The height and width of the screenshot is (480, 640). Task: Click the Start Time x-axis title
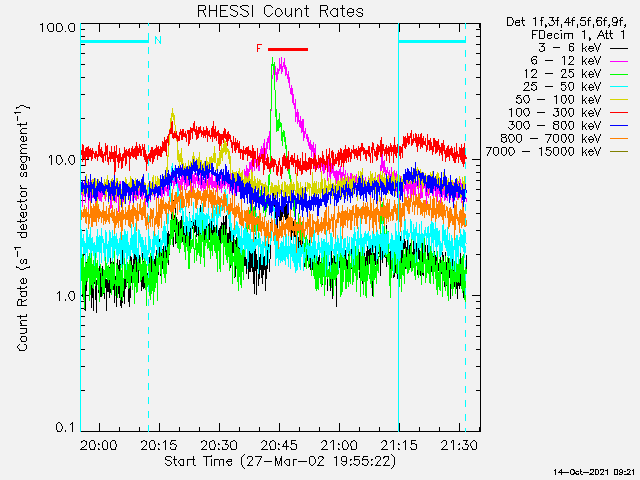pyautogui.click(x=280, y=461)
